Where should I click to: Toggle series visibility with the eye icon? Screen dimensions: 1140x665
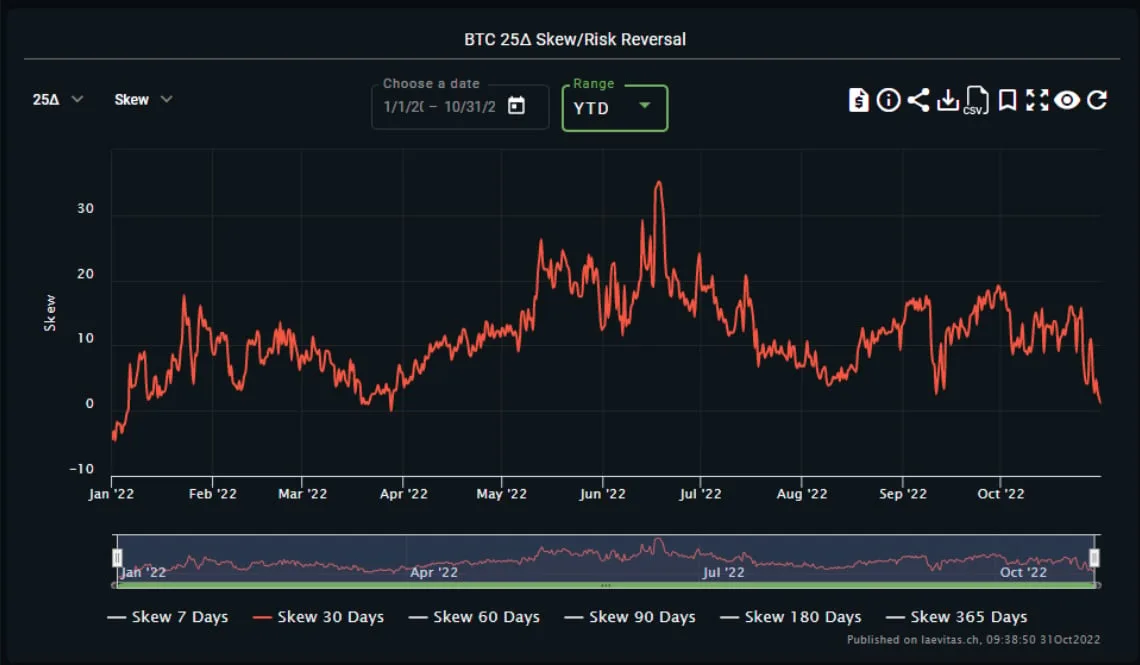click(1067, 100)
